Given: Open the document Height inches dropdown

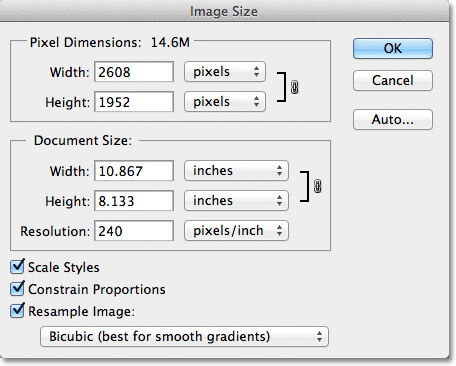Looking at the screenshot, I should [x=236, y=201].
